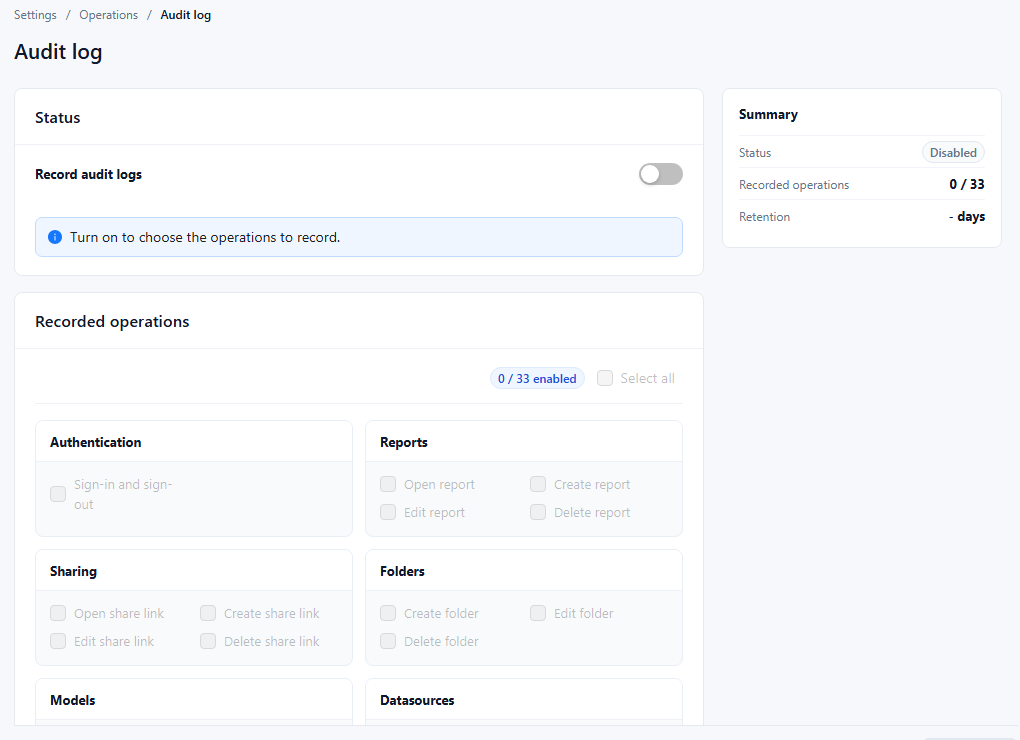Click the Datasources group heading
Image resolution: width=1020 pixels, height=740 pixels.
click(417, 700)
